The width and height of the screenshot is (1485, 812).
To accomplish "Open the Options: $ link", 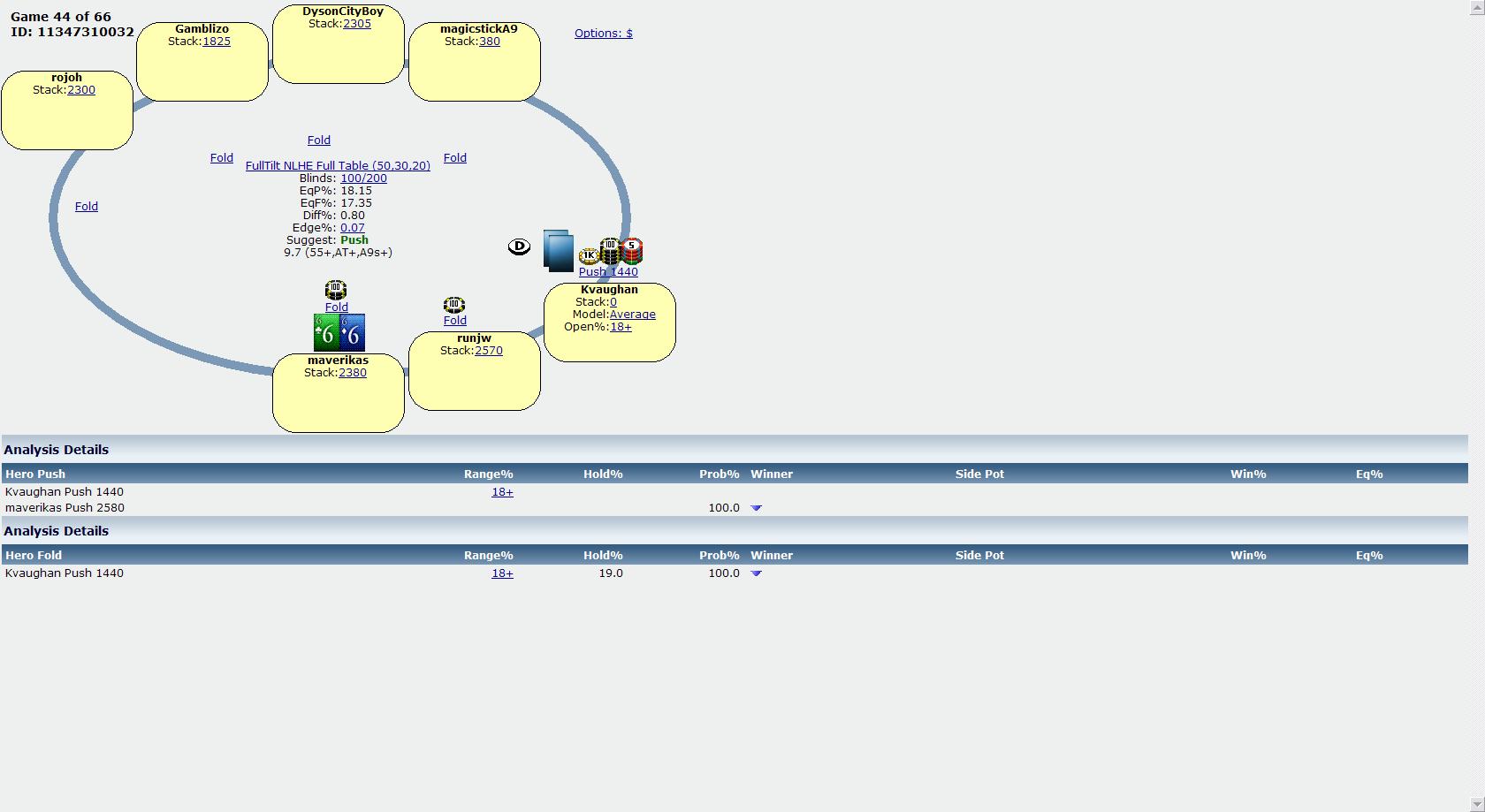I will click(603, 34).
